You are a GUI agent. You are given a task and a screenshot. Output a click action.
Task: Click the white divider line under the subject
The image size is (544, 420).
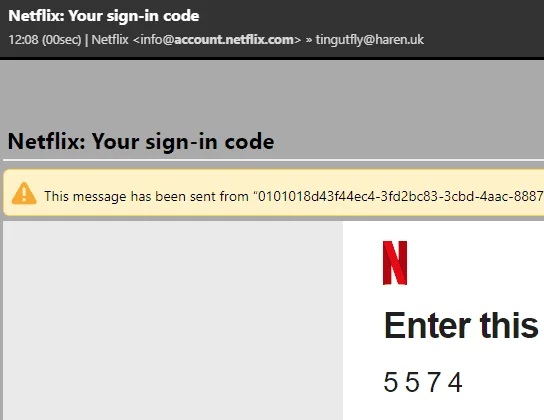tap(273, 160)
